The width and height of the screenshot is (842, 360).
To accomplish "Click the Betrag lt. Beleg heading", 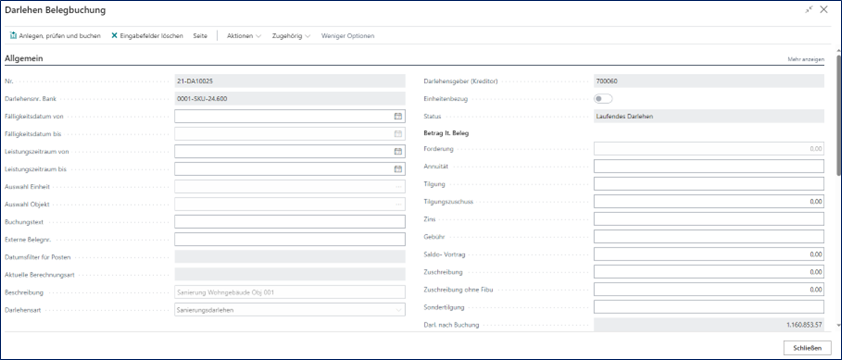I will (447, 133).
